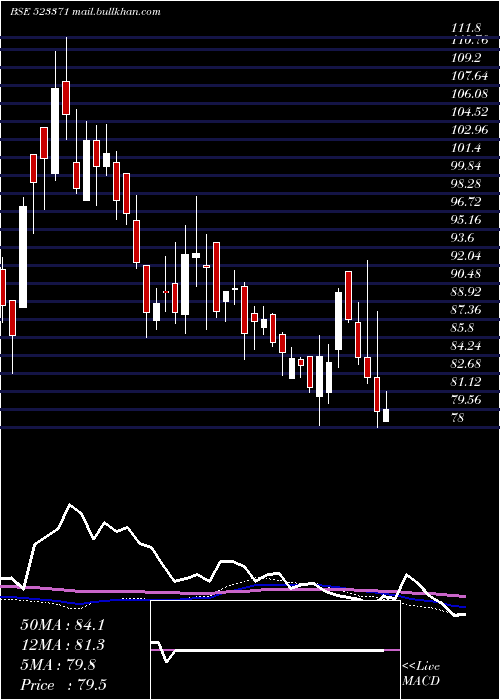Click the 109.2 price axis label
The width and height of the screenshot is (500, 700).
467,58
